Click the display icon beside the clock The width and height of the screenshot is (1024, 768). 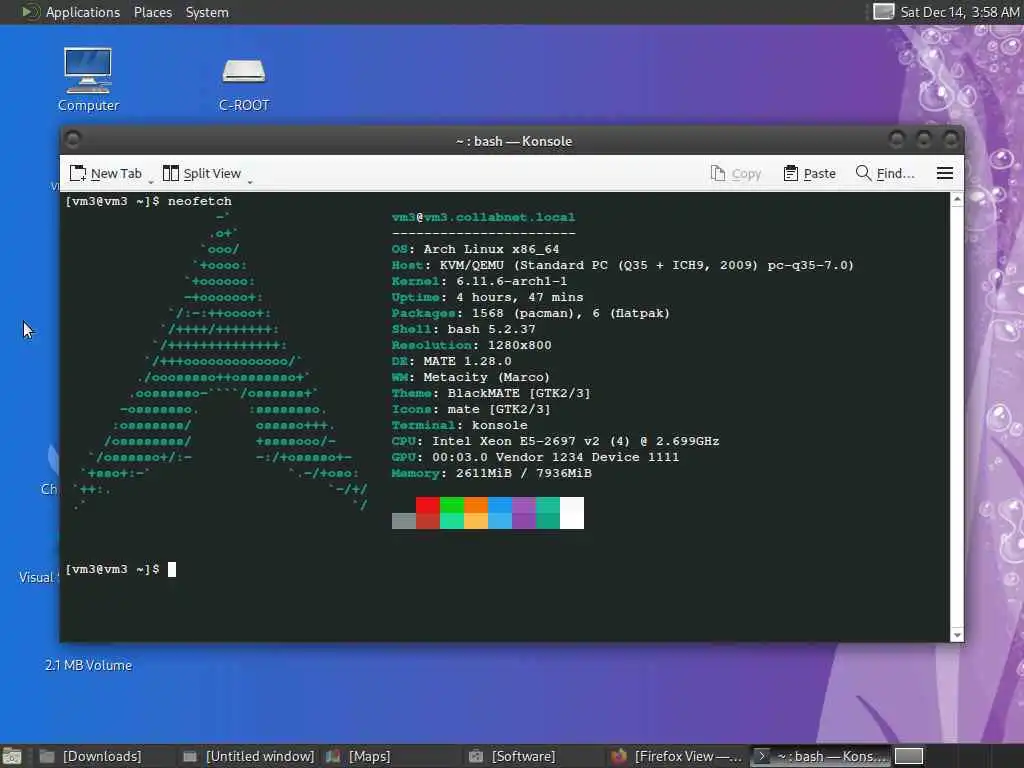883,12
